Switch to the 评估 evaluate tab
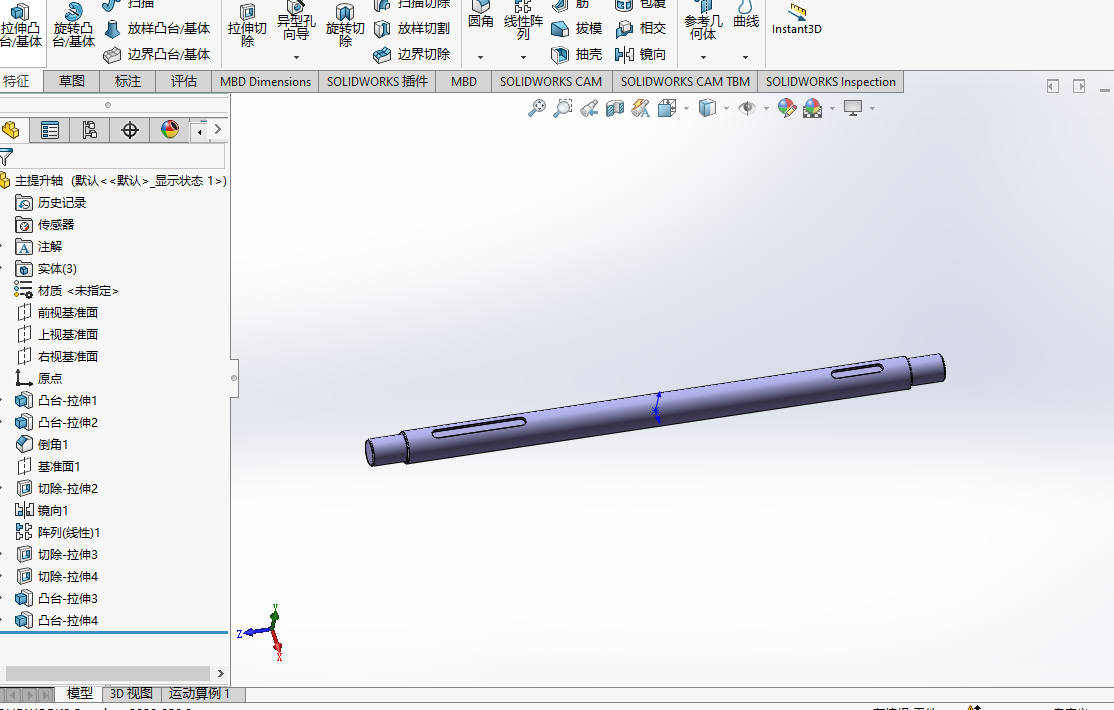 [183, 81]
